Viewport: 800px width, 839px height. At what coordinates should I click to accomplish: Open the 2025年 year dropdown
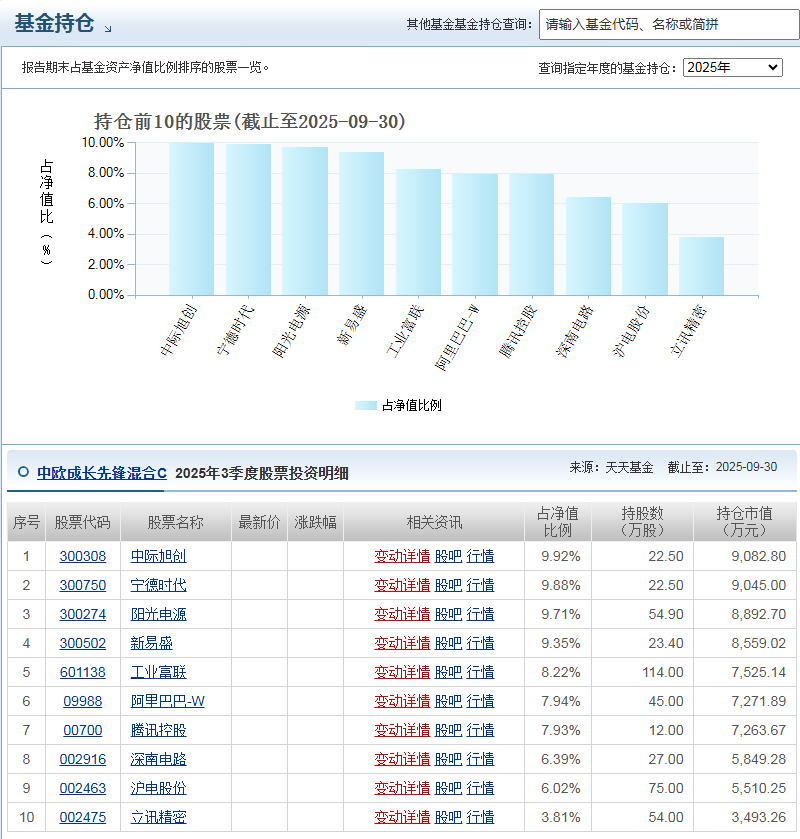pyautogui.click(x=733, y=67)
